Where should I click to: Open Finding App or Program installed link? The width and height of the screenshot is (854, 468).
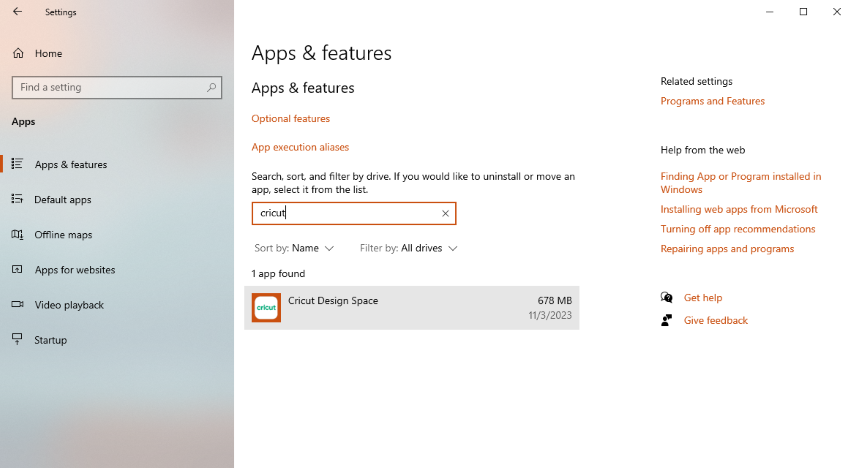click(x=741, y=183)
